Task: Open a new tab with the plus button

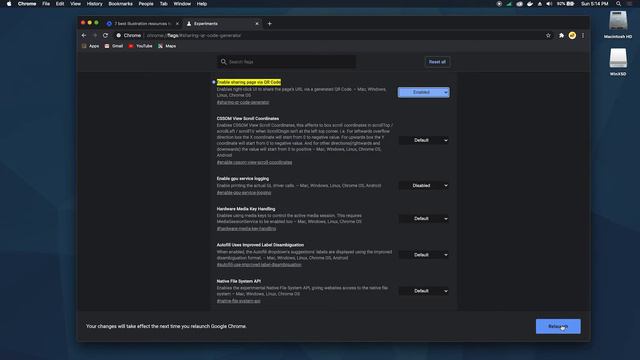Action: coord(269,24)
